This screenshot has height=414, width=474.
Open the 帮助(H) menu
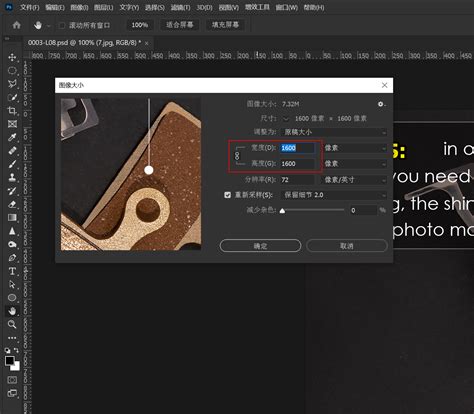[314, 7]
